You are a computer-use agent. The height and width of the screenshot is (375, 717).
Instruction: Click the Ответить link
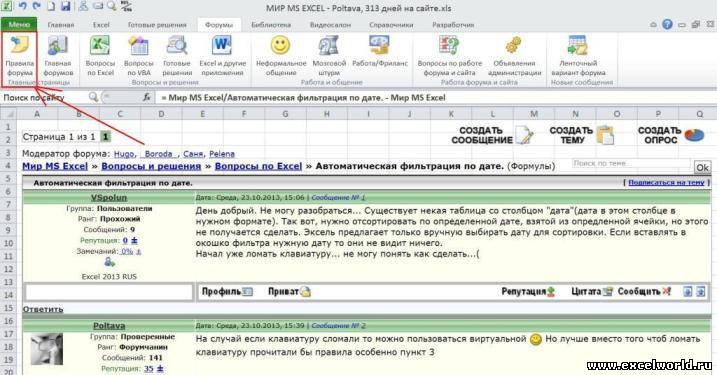click(43, 309)
